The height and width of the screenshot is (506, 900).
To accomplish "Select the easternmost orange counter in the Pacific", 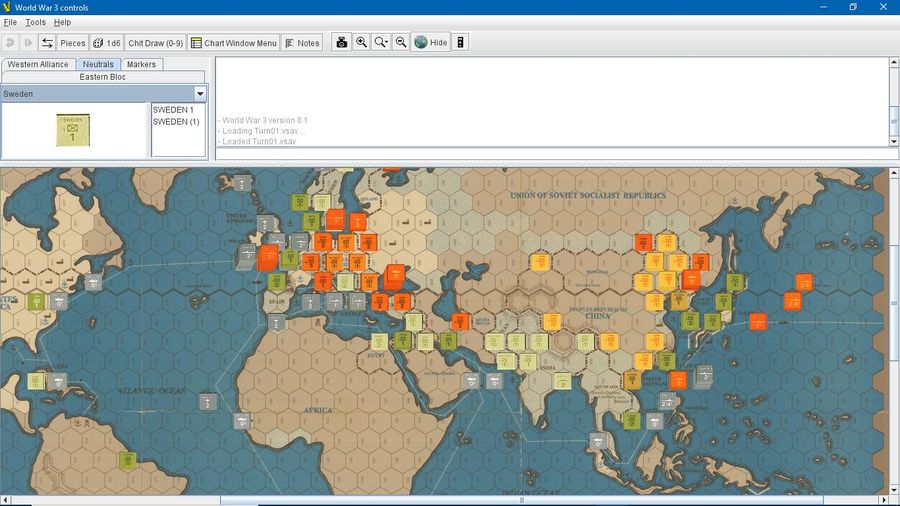I will [804, 282].
